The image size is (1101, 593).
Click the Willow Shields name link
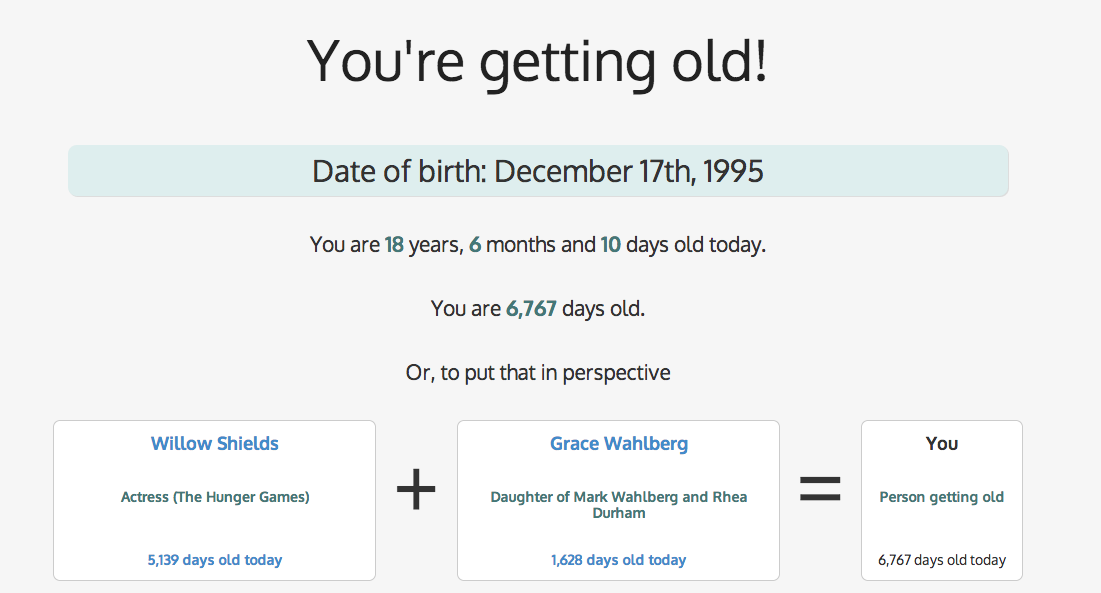tap(215, 443)
